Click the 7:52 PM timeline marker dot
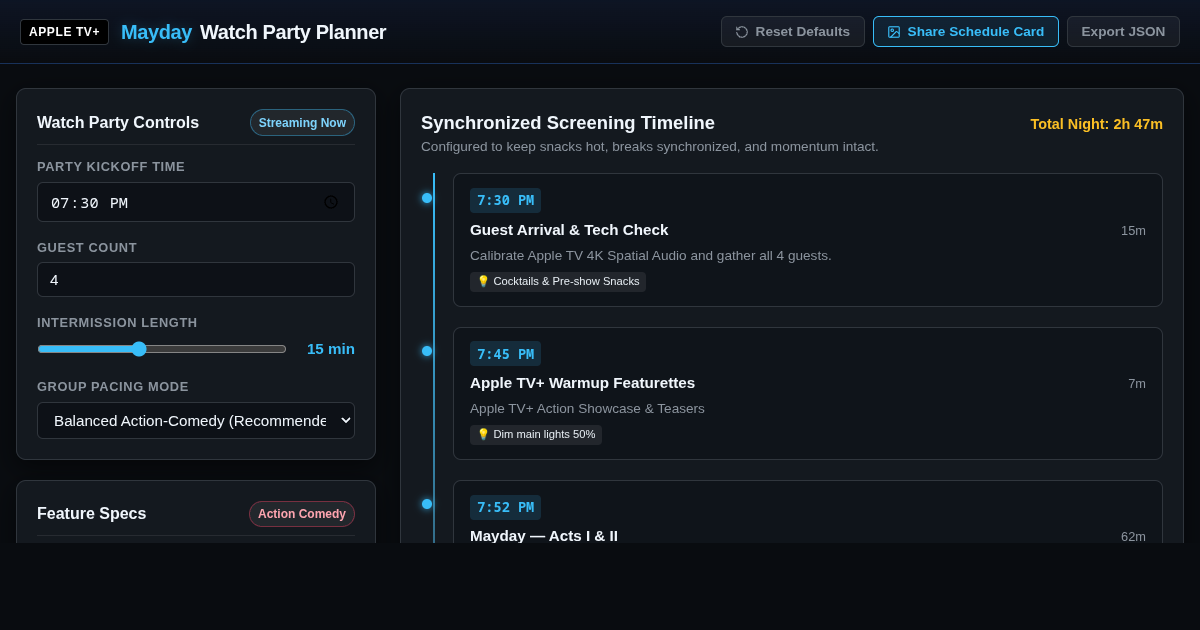 427,504
